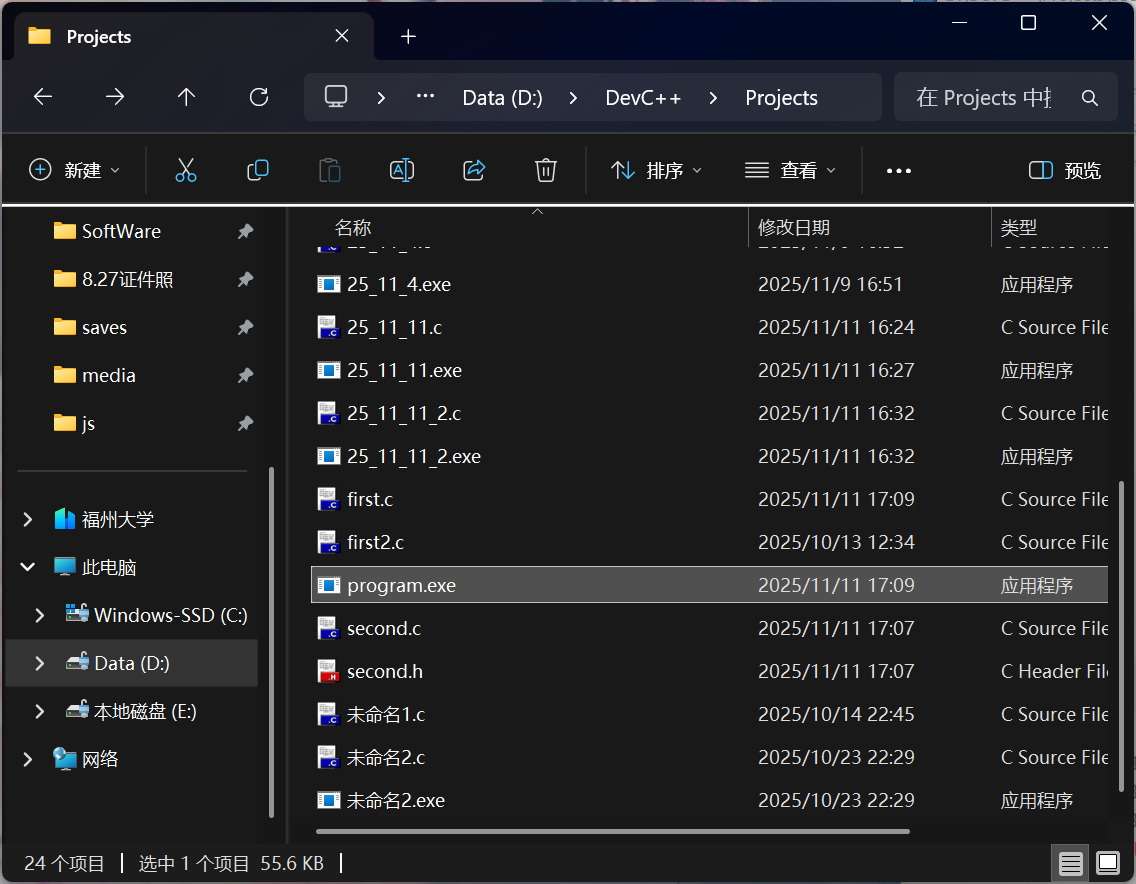
Task: Select 25_11_11.c file
Action: (709, 328)
